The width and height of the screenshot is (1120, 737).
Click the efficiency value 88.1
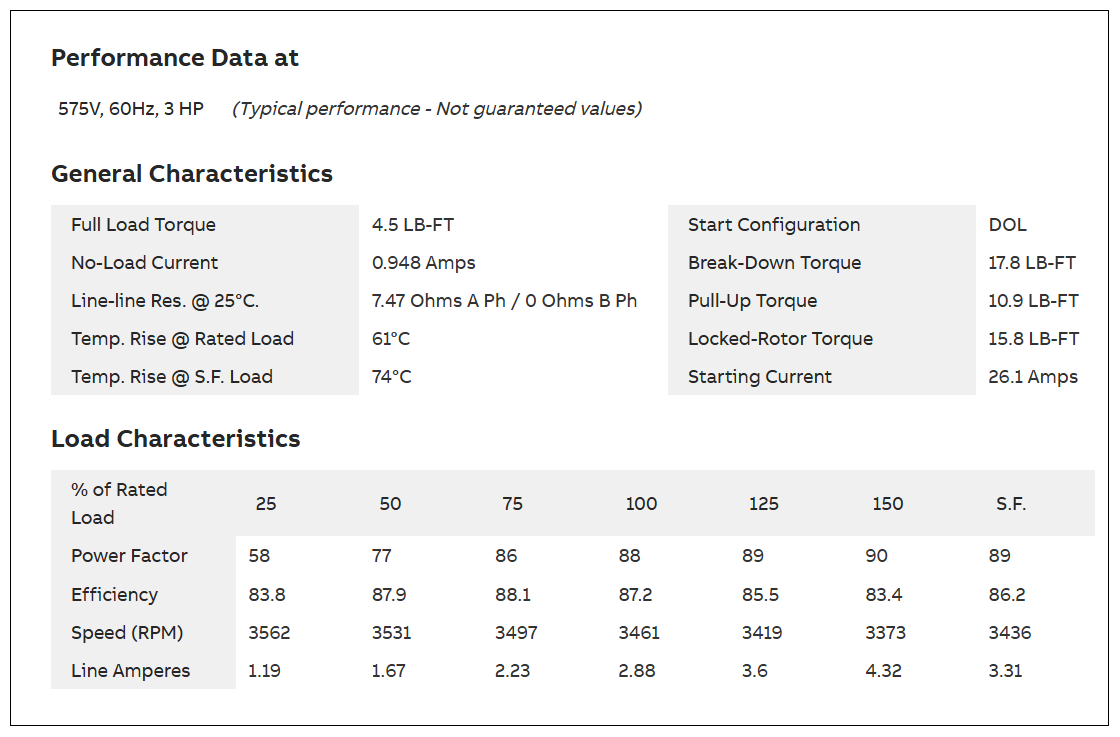click(513, 594)
